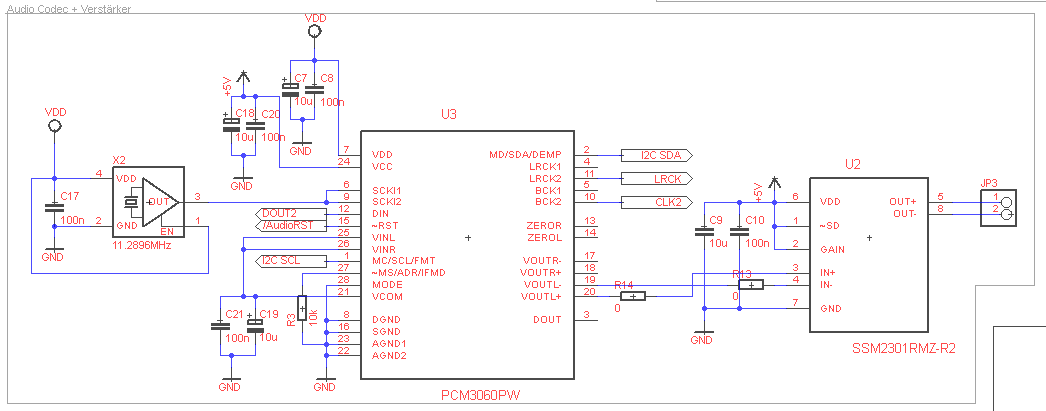
Task: Click the VDD supply symbol above C7
Action: point(314,31)
